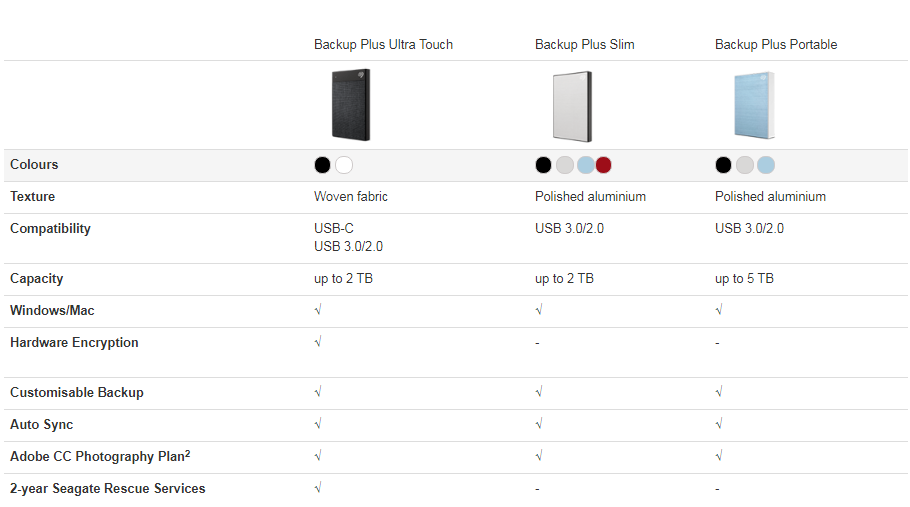Click the silver Backup Plus Slim drive image
This screenshot has height=507, width=910.
[x=572, y=106]
